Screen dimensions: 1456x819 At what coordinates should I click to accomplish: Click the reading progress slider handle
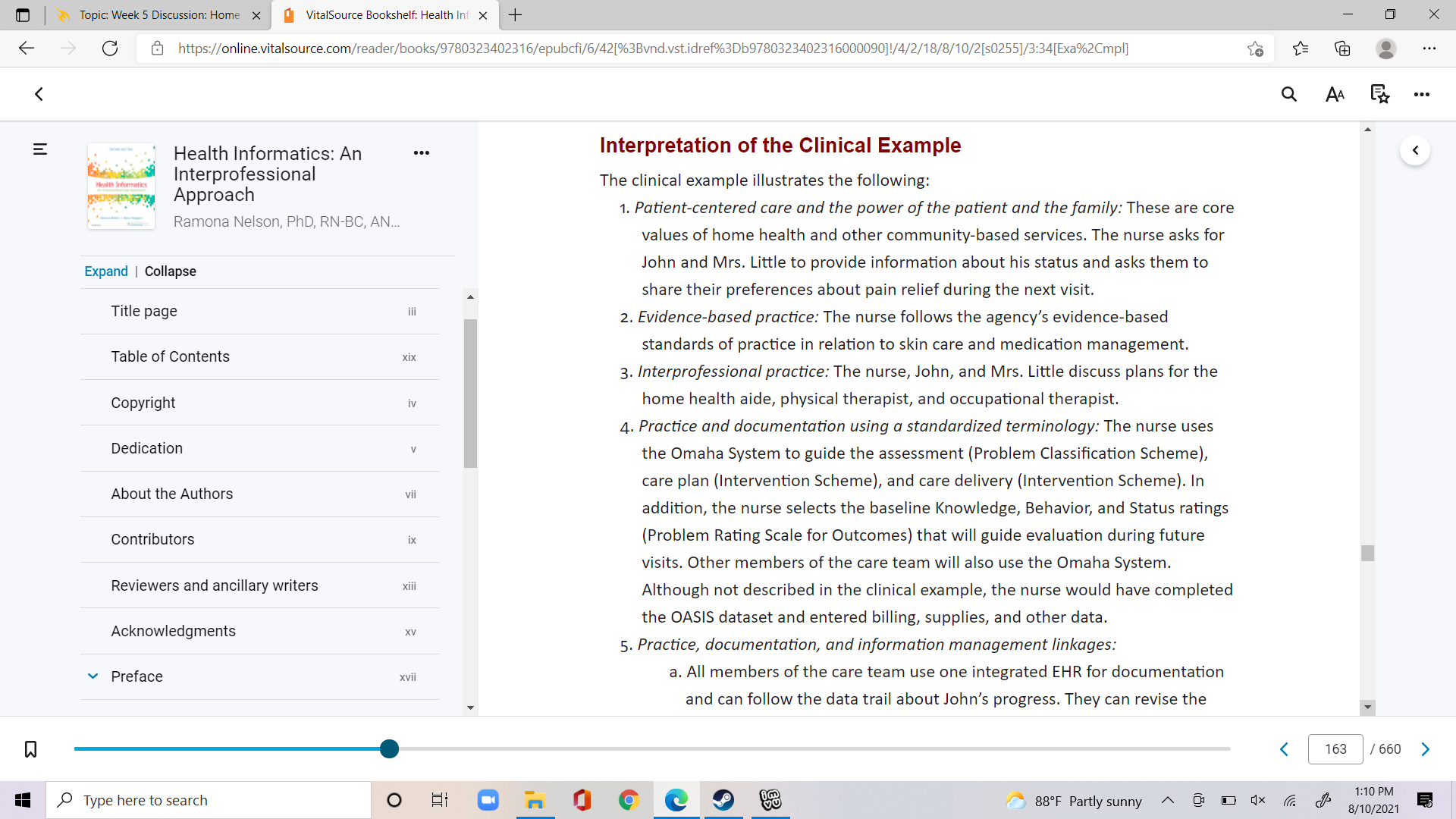pyautogui.click(x=389, y=749)
